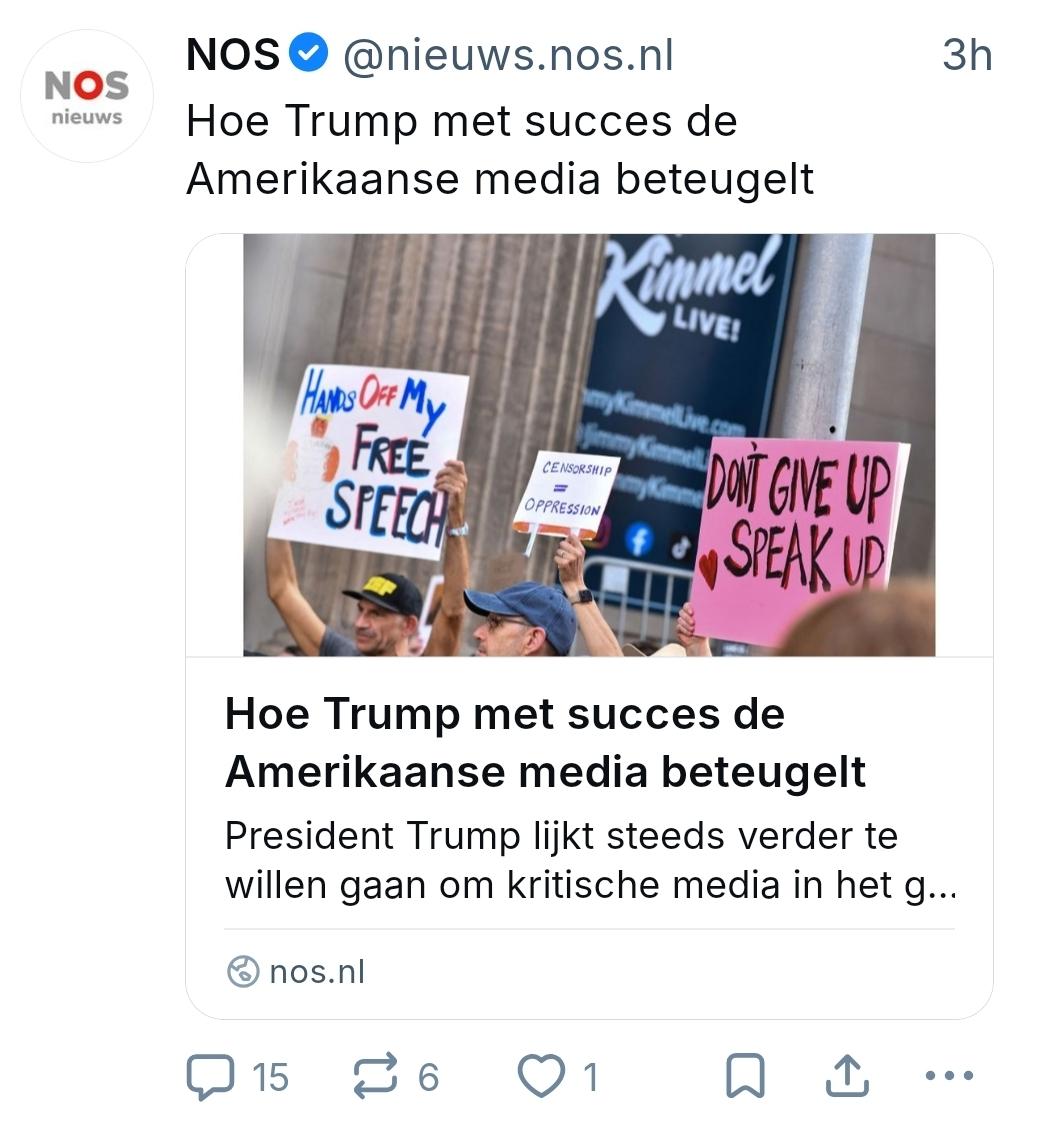Click the link card description text
The height and width of the screenshot is (1135, 1042).
(590, 861)
